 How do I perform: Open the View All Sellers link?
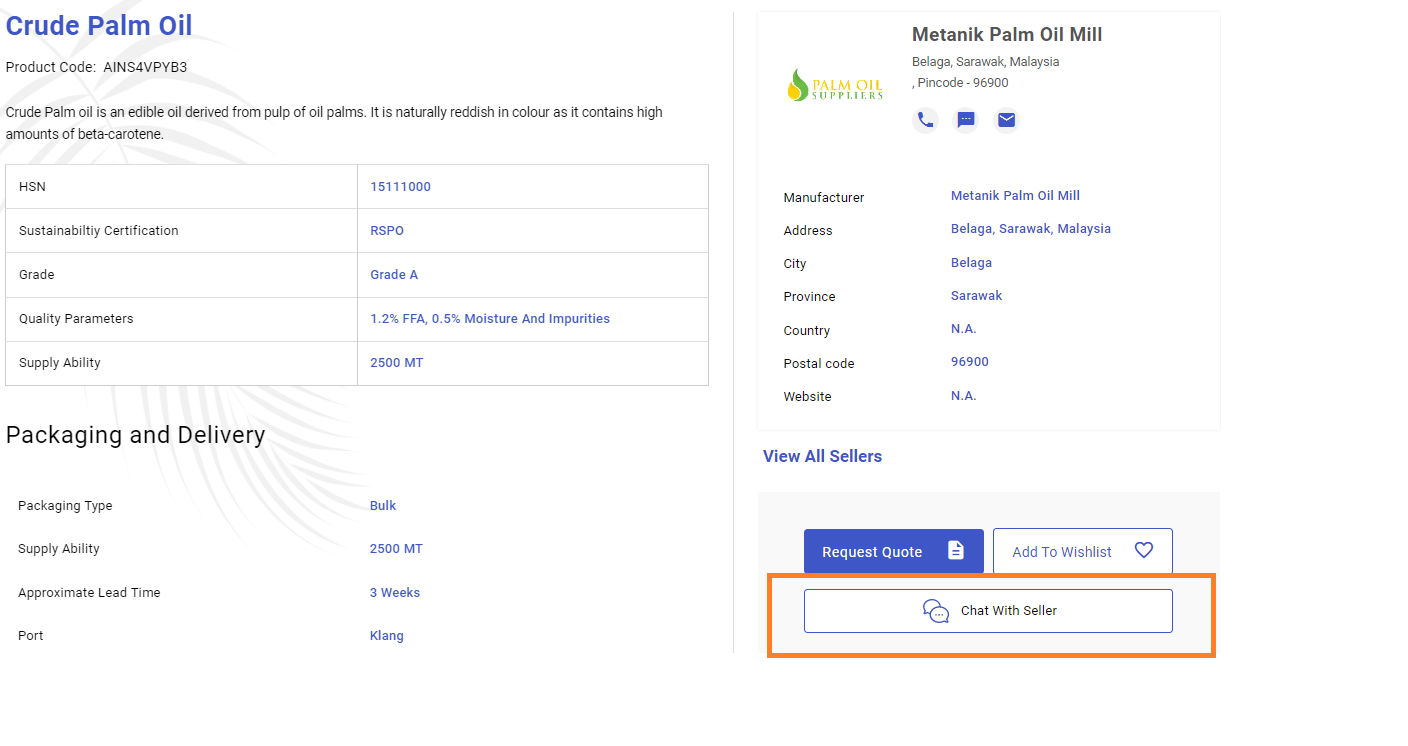pyautogui.click(x=822, y=456)
